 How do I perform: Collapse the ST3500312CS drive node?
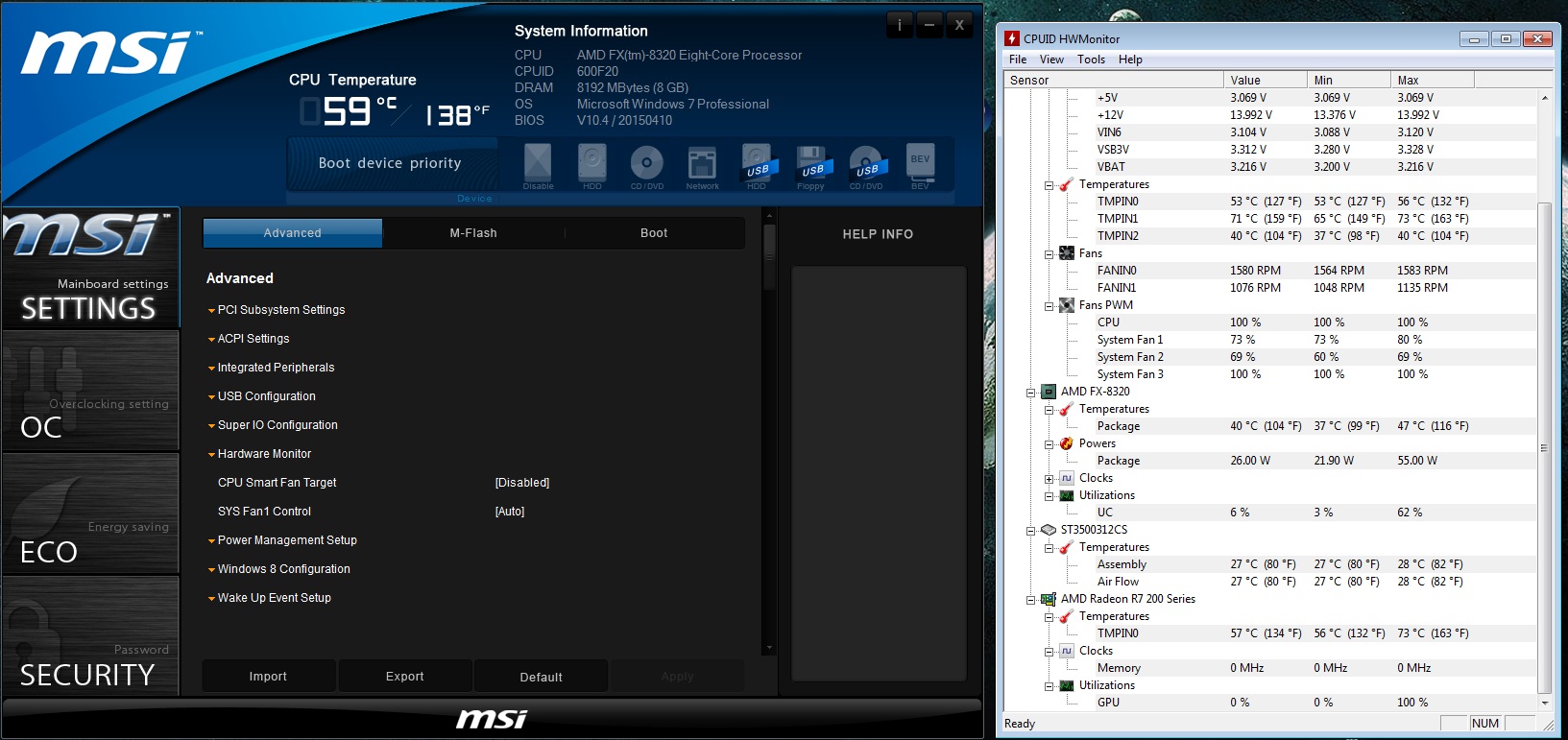click(x=1030, y=531)
